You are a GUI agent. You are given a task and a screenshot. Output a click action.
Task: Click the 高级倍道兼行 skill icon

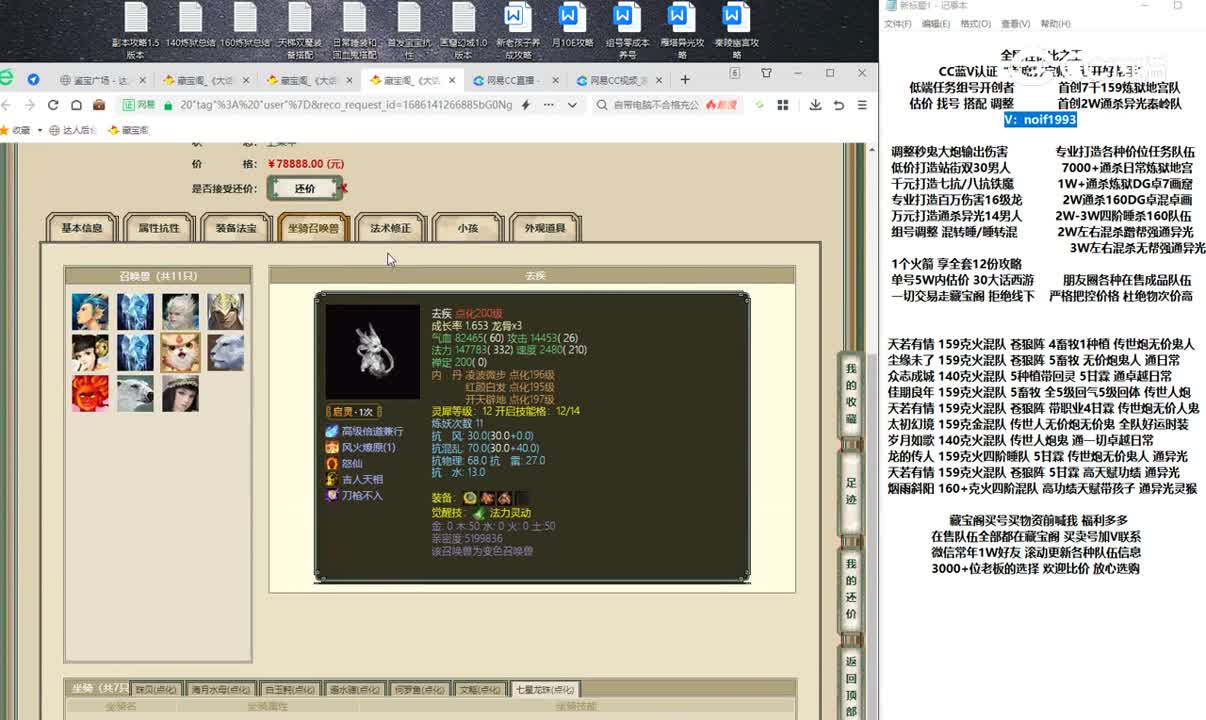[x=332, y=431]
